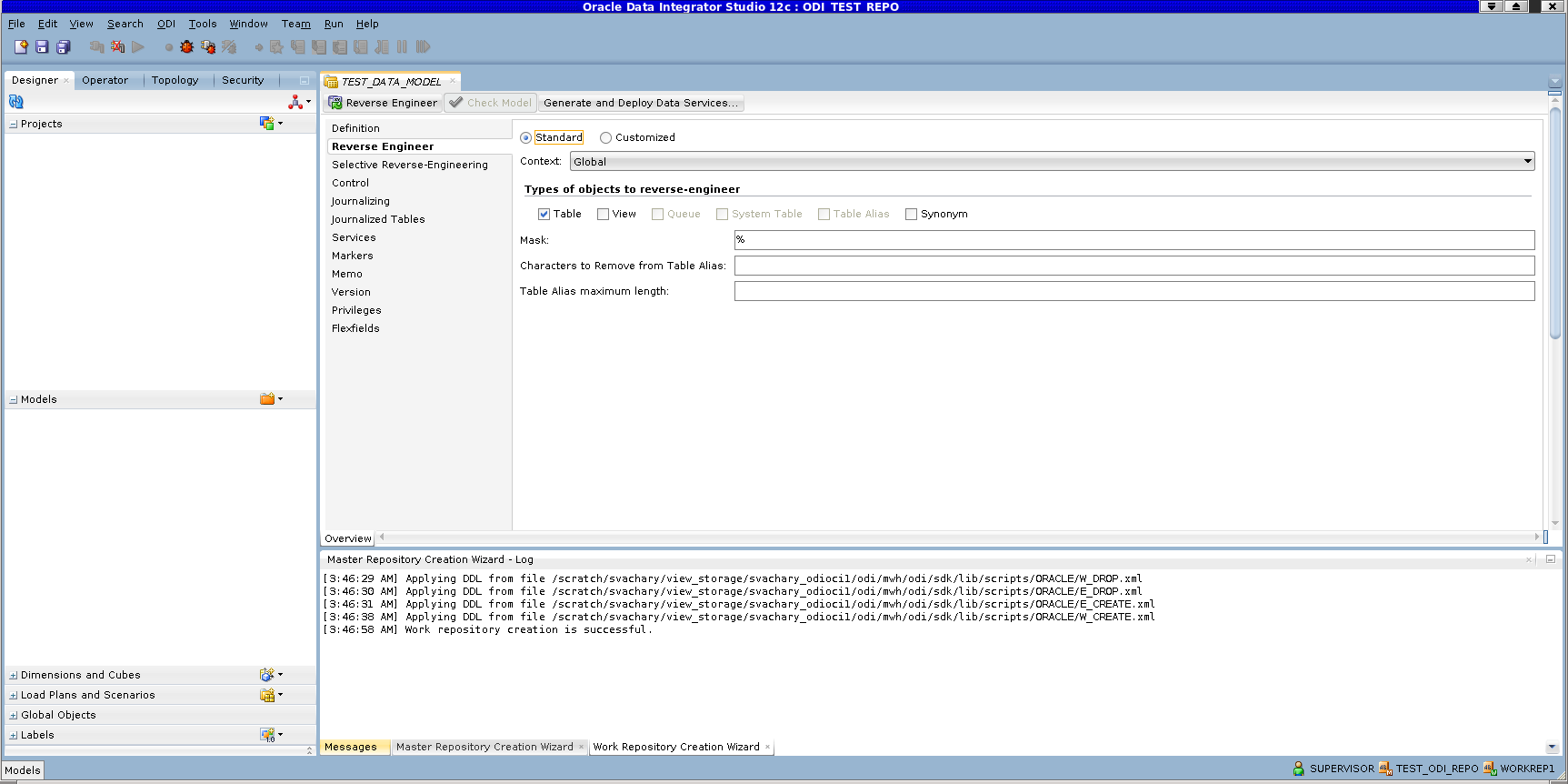Click the Pause toolbar icon
Viewport: 1568px width, 784px height.
[402, 46]
